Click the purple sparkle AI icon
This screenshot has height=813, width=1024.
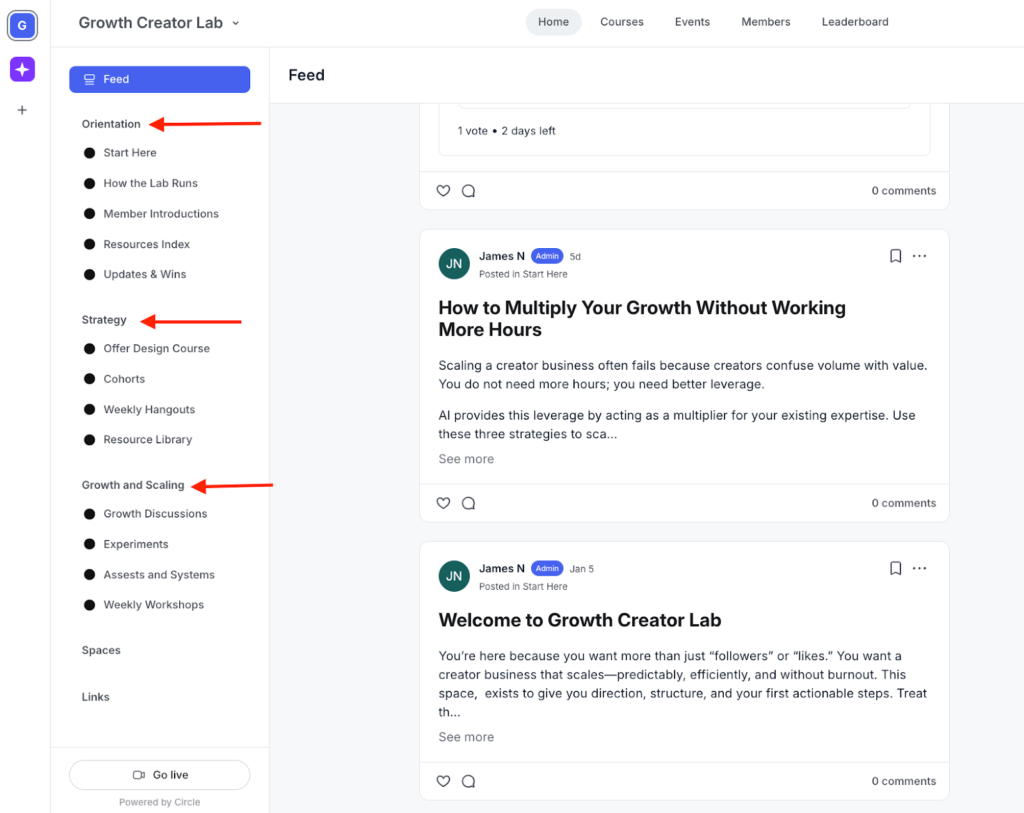coord(22,69)
